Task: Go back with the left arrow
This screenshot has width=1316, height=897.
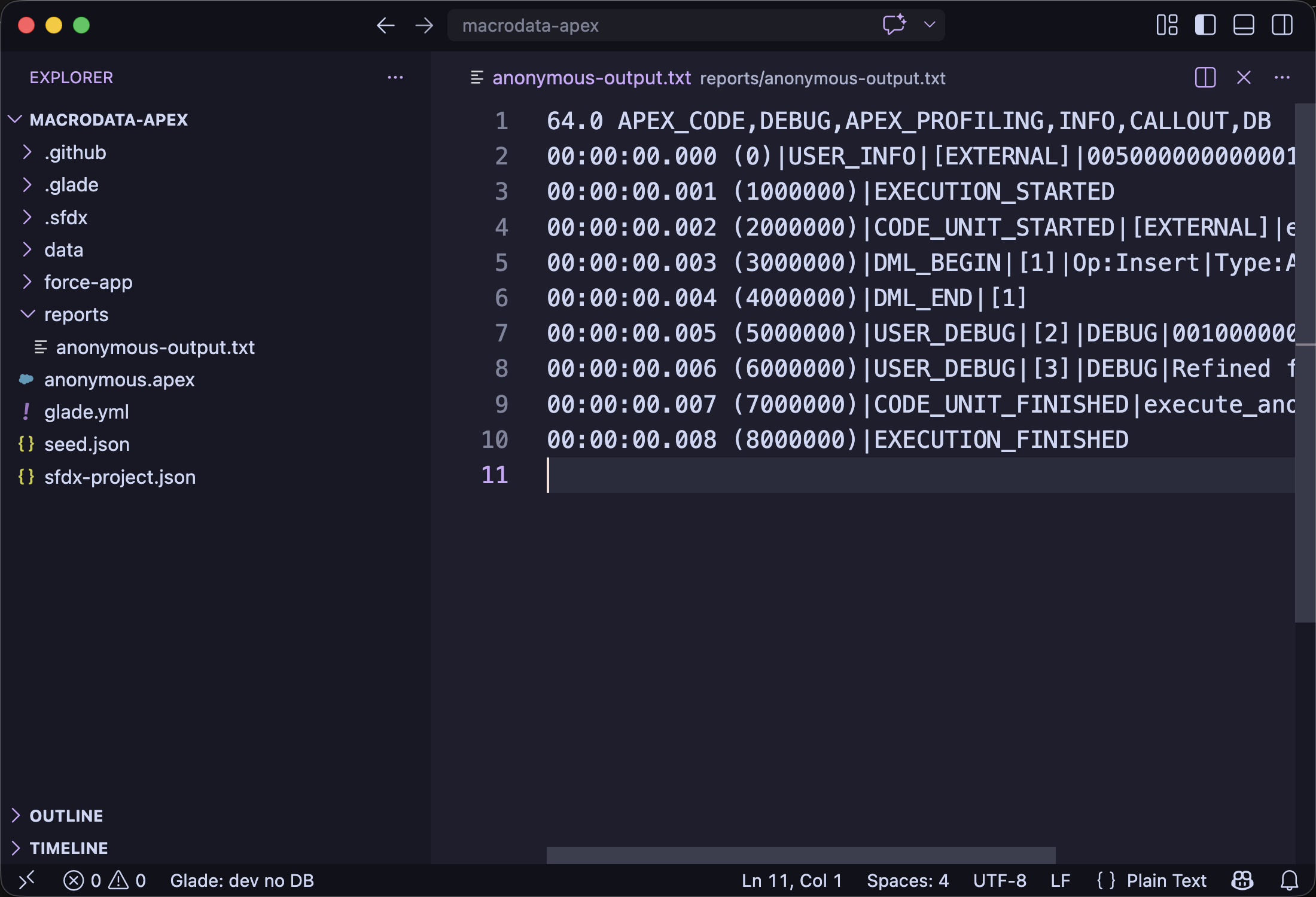Action: [385, 25]
